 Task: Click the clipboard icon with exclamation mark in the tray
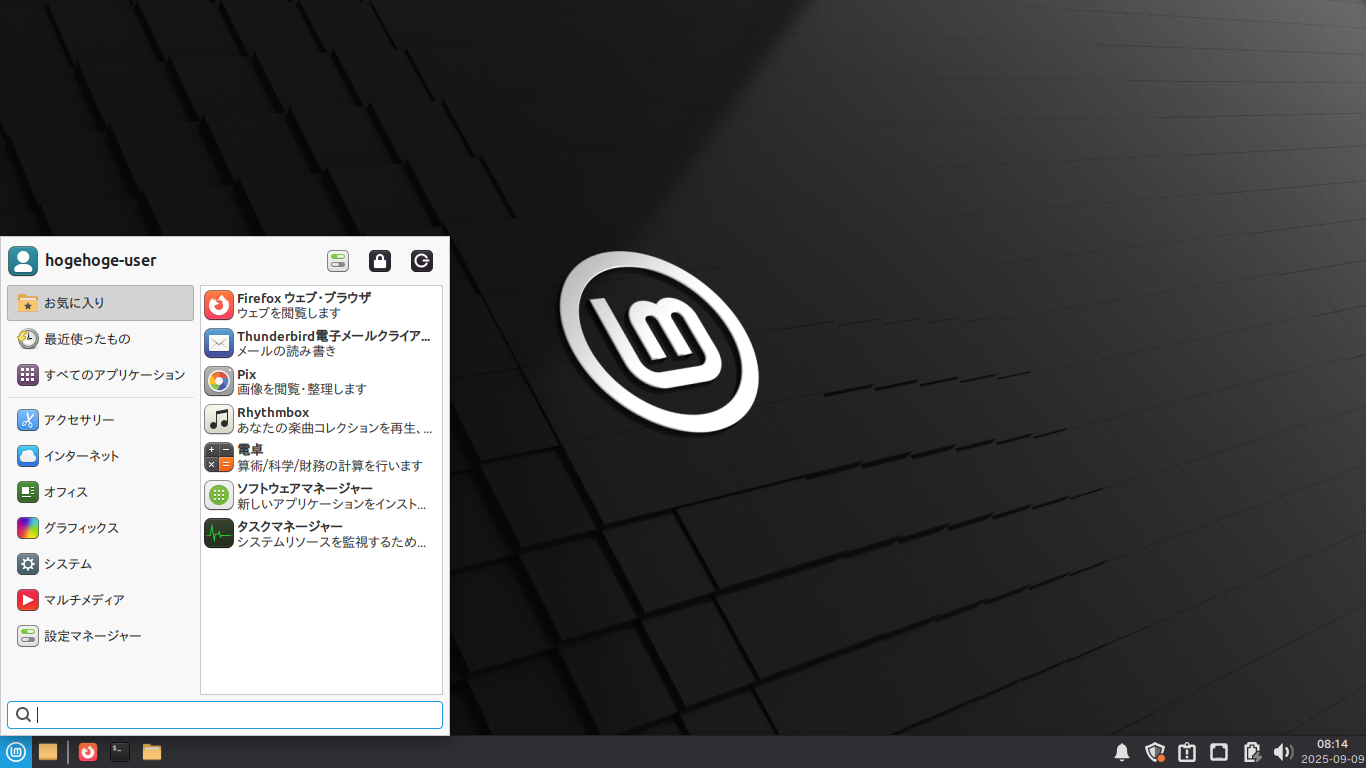click(x=1187, y=752)
